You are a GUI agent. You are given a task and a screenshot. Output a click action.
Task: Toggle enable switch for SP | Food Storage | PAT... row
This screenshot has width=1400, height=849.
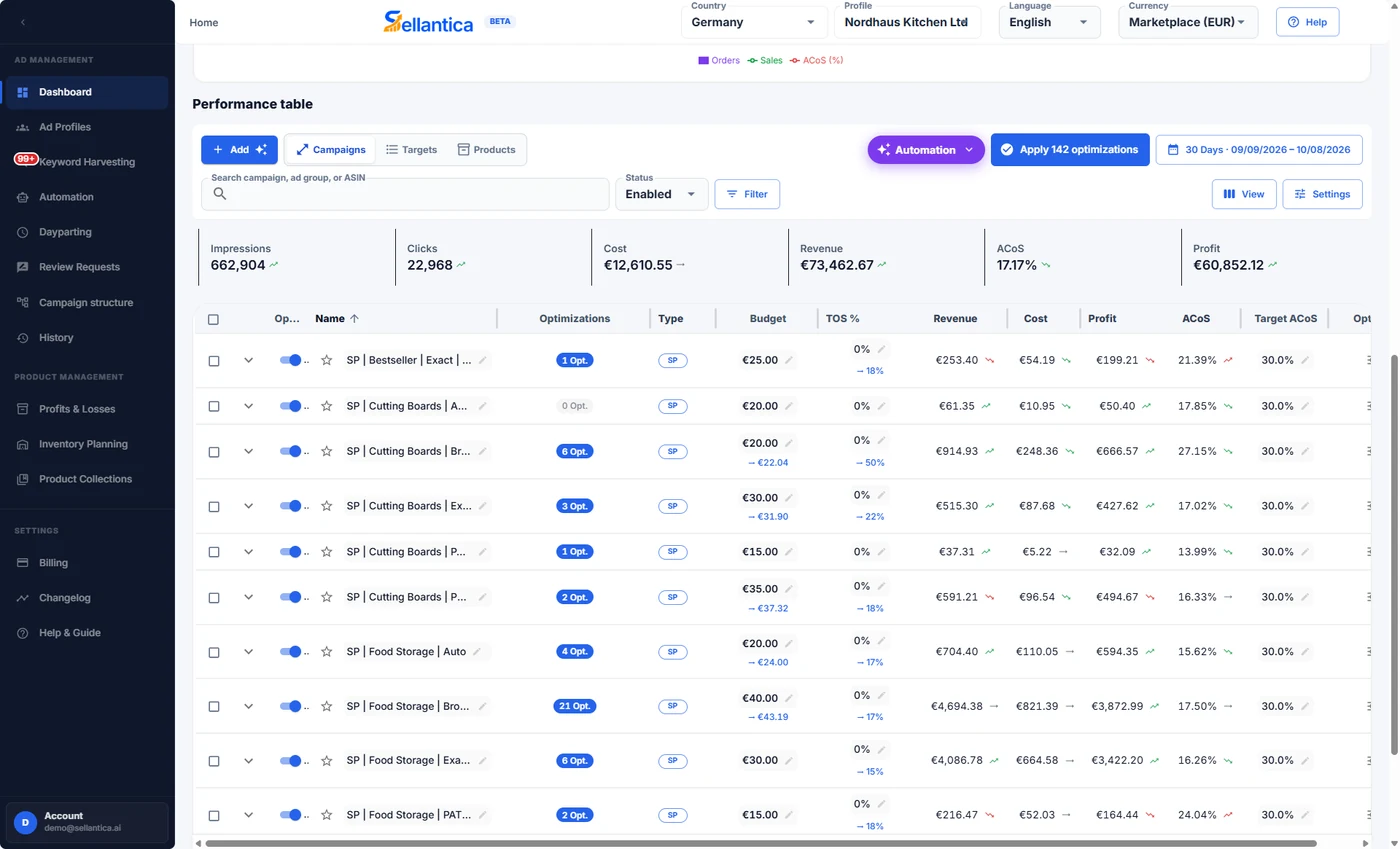click(x=291, y=815)
